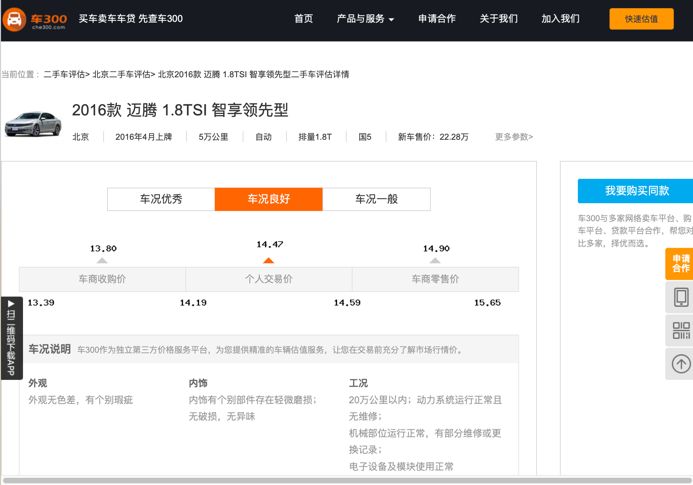Click the 自动 transmission text
693x485 pixels.
click(x=263, y=137)
